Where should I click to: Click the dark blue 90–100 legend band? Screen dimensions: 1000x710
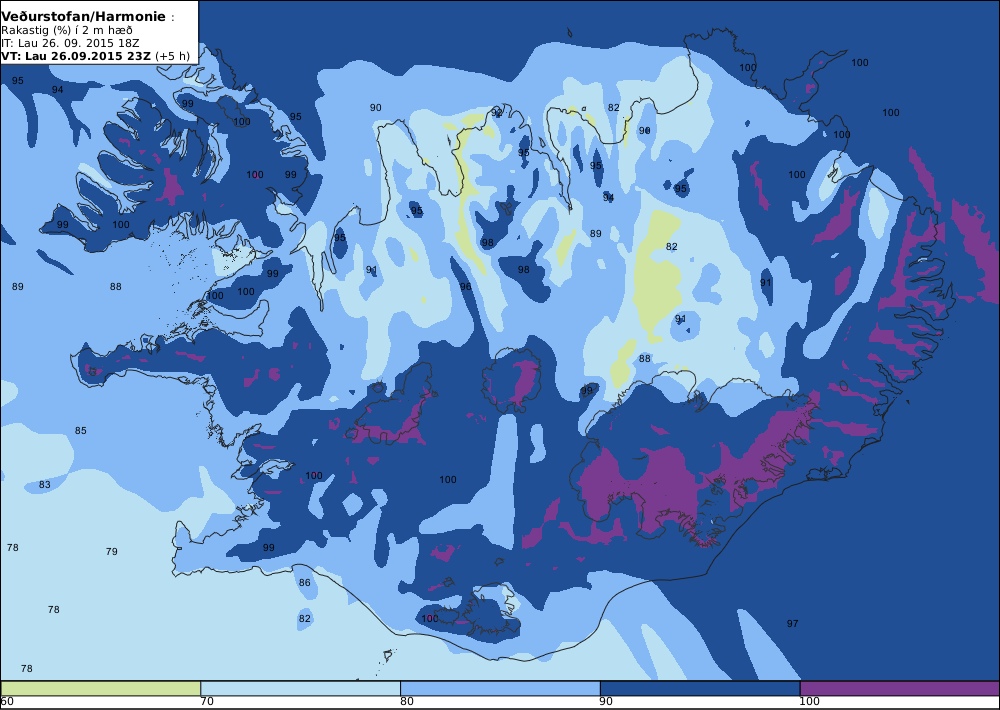pyautogui.click(x=700, y=688)
